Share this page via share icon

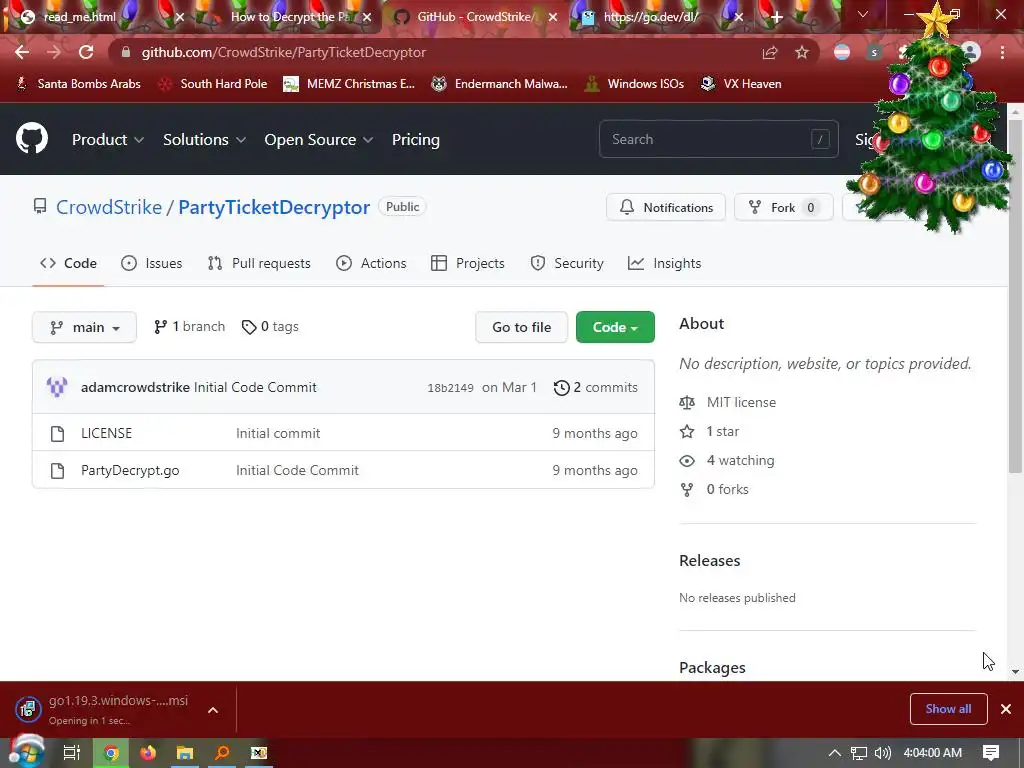click(770, 52)
